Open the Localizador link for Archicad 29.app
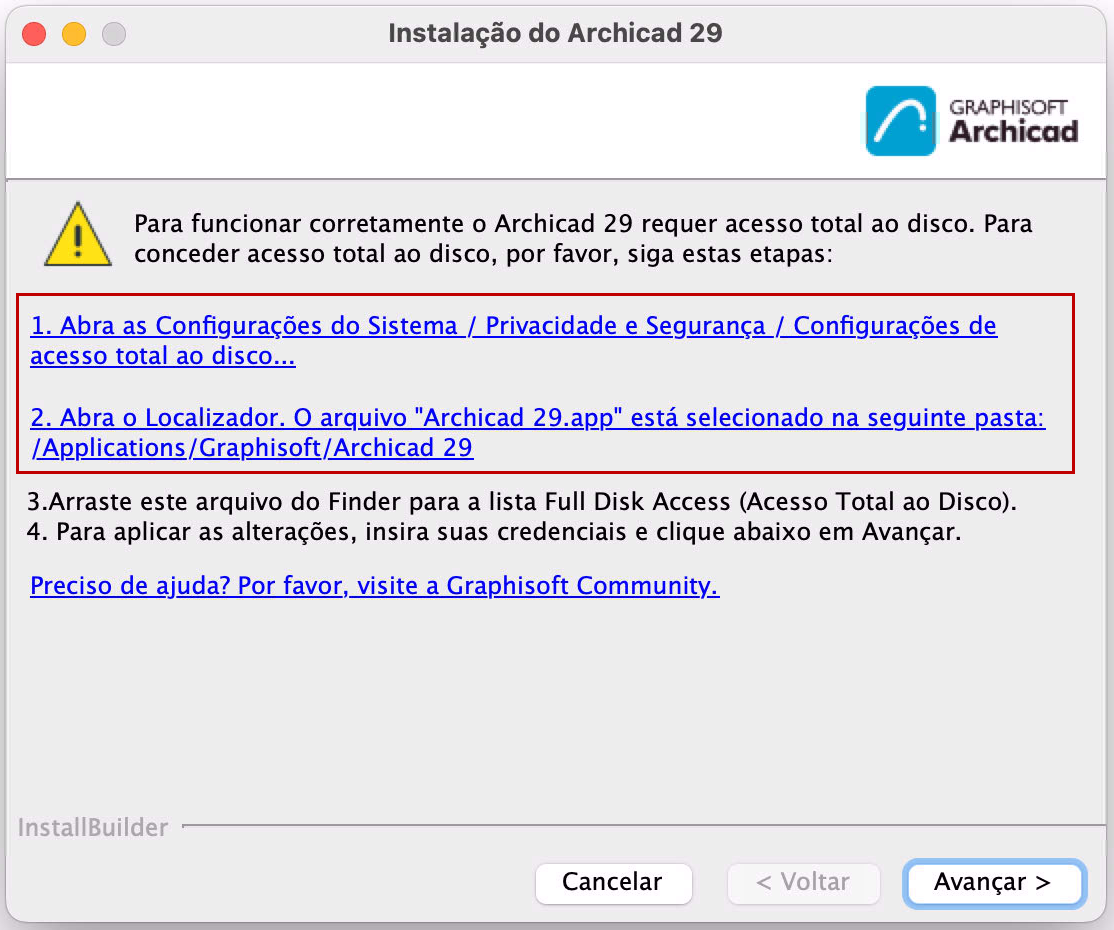Image resolution: width=1114 pixels, height=930 pixels. coord(537,432)
